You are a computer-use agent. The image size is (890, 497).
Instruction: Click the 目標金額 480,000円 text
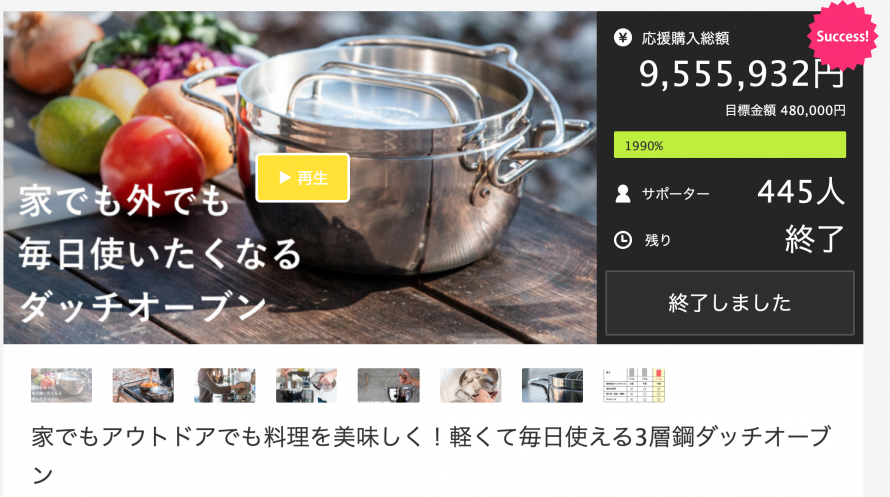pos(785,110)
